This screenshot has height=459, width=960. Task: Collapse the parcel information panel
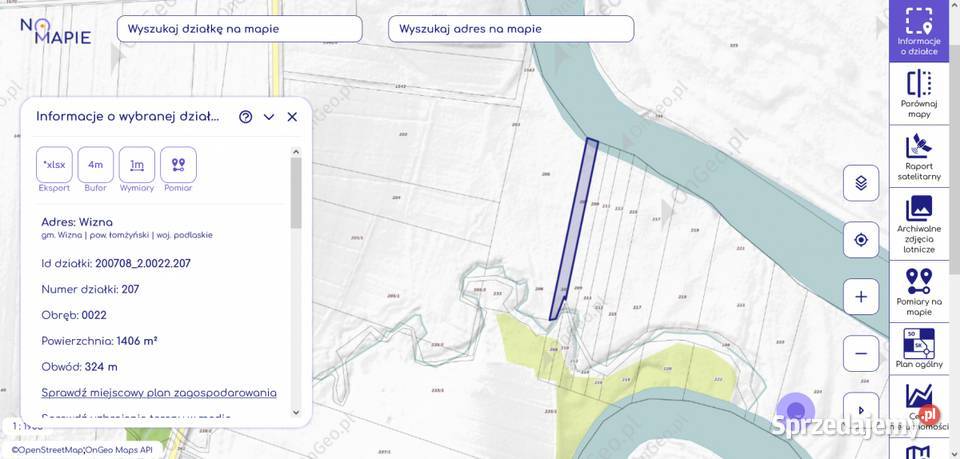pyautogui.click(x=269, y=117)
